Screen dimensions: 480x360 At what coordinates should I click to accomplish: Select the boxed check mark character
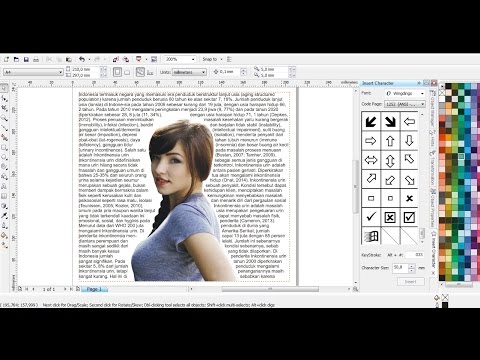(409, 217)
